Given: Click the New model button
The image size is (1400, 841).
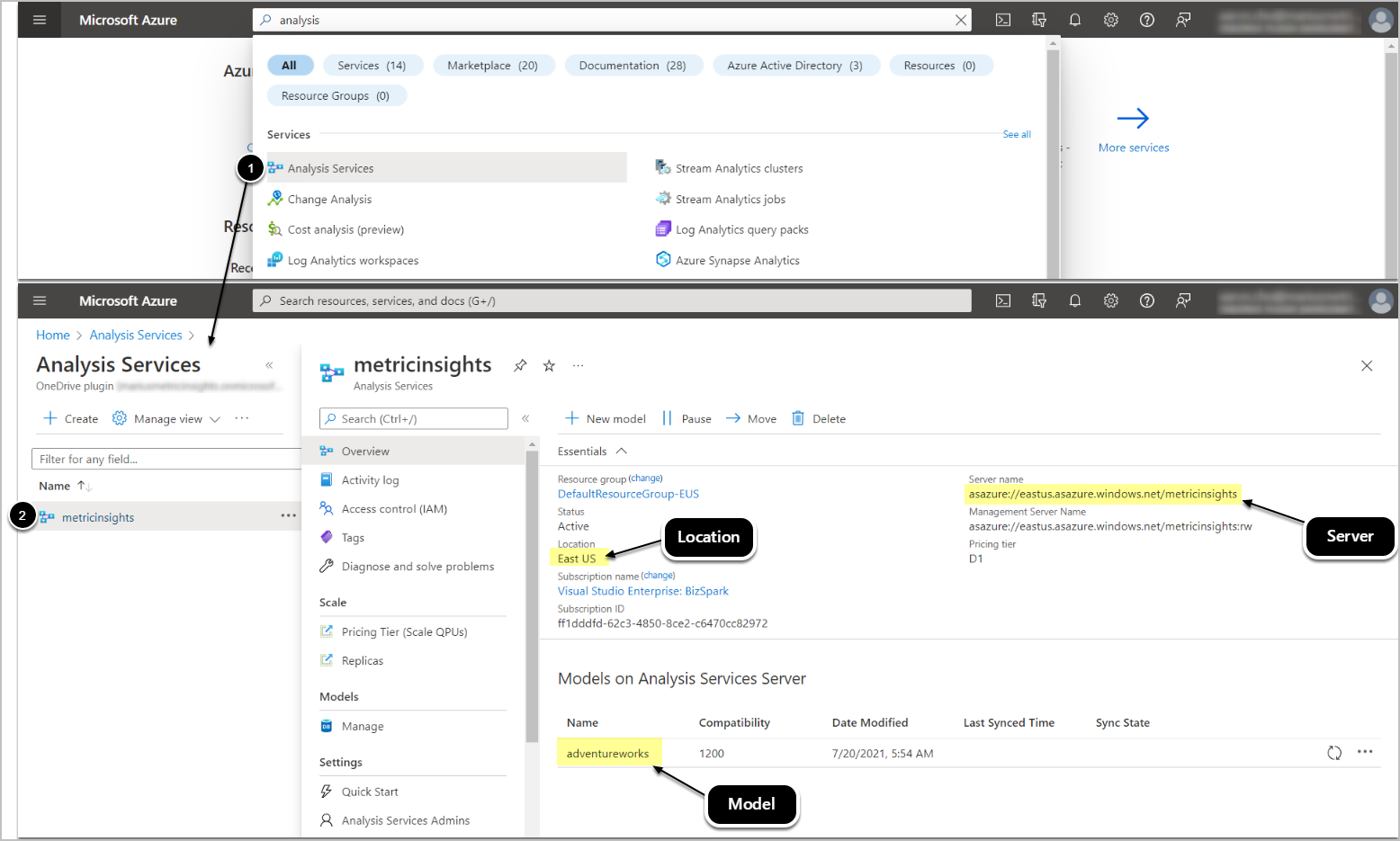Looking at the screenshot, I should (x=606, y=418).
